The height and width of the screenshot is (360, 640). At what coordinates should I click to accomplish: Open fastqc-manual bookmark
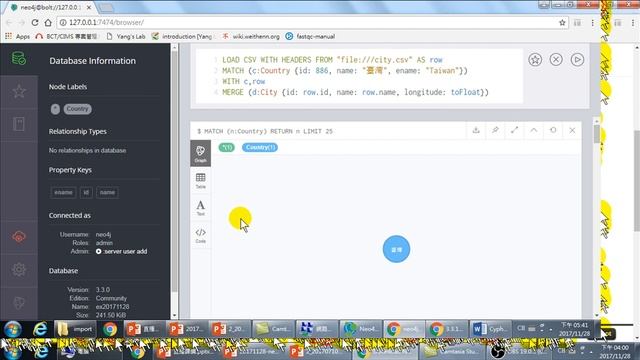pos(310,36)
